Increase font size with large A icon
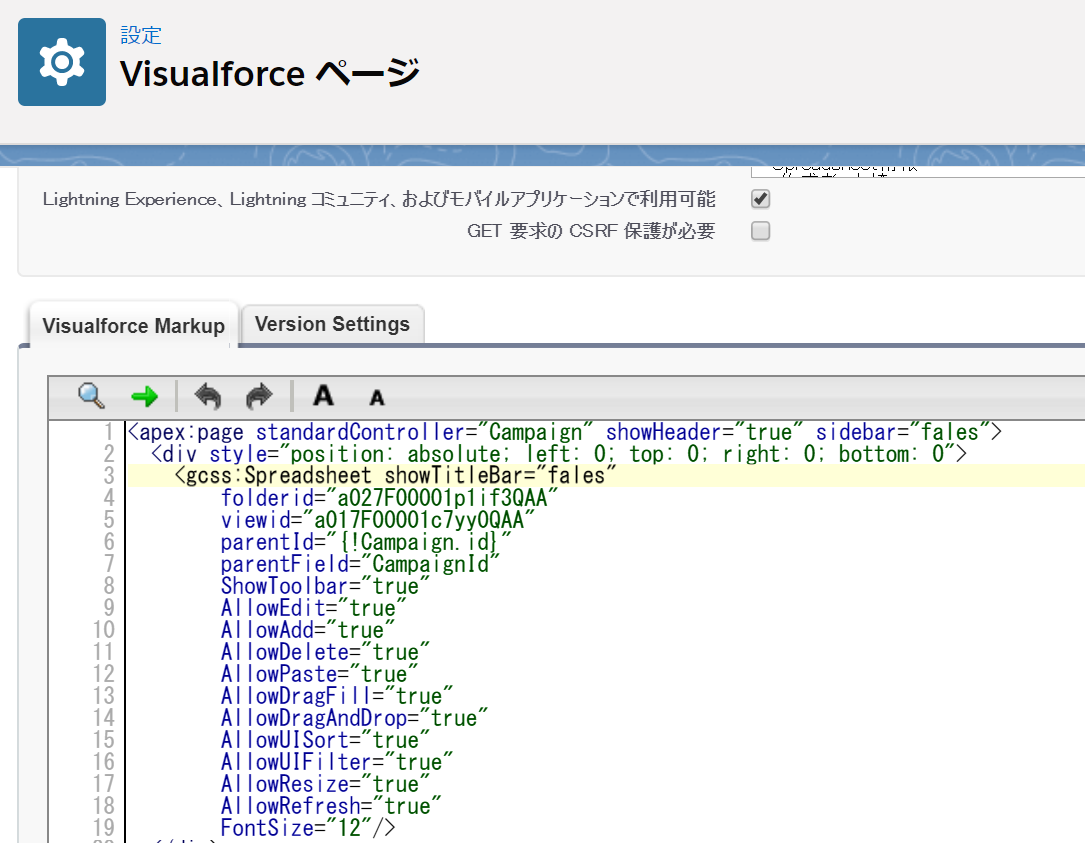1085x843 pixels. pyautogui.click(x=323, y=396)
